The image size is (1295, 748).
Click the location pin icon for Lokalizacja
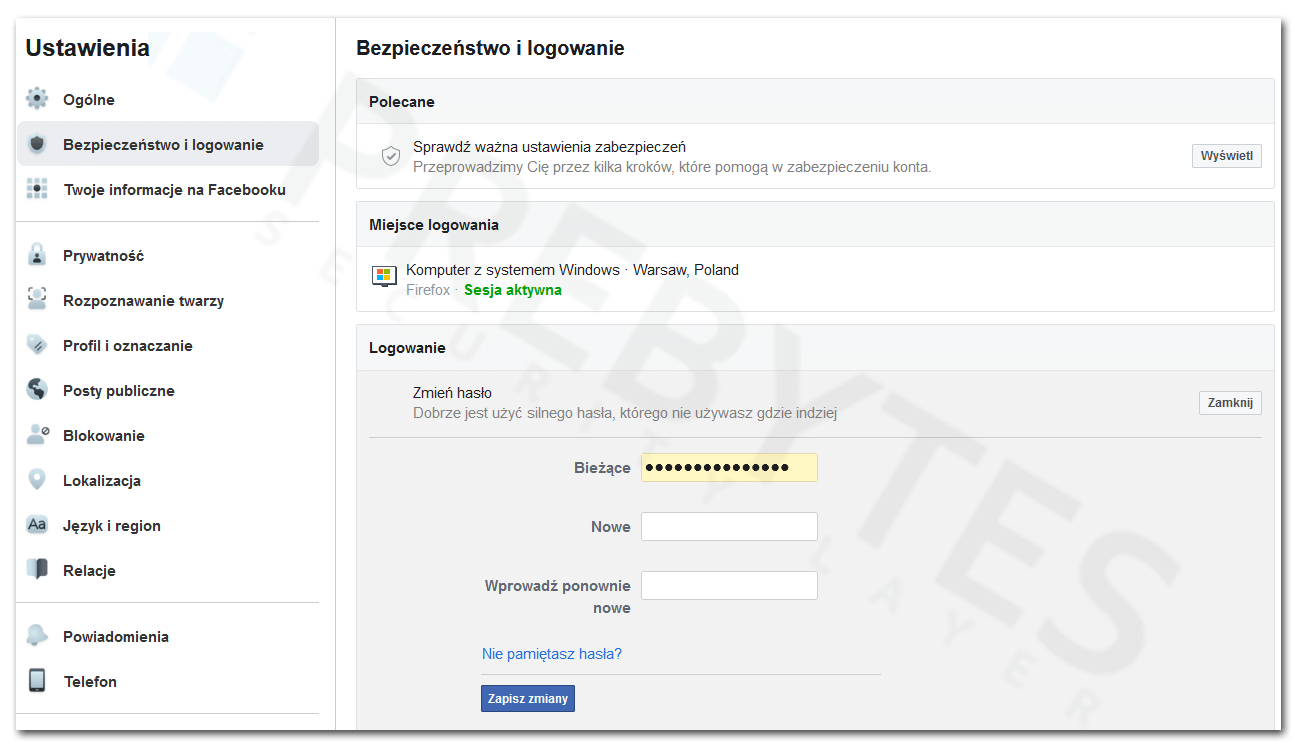tap(37, 480)
